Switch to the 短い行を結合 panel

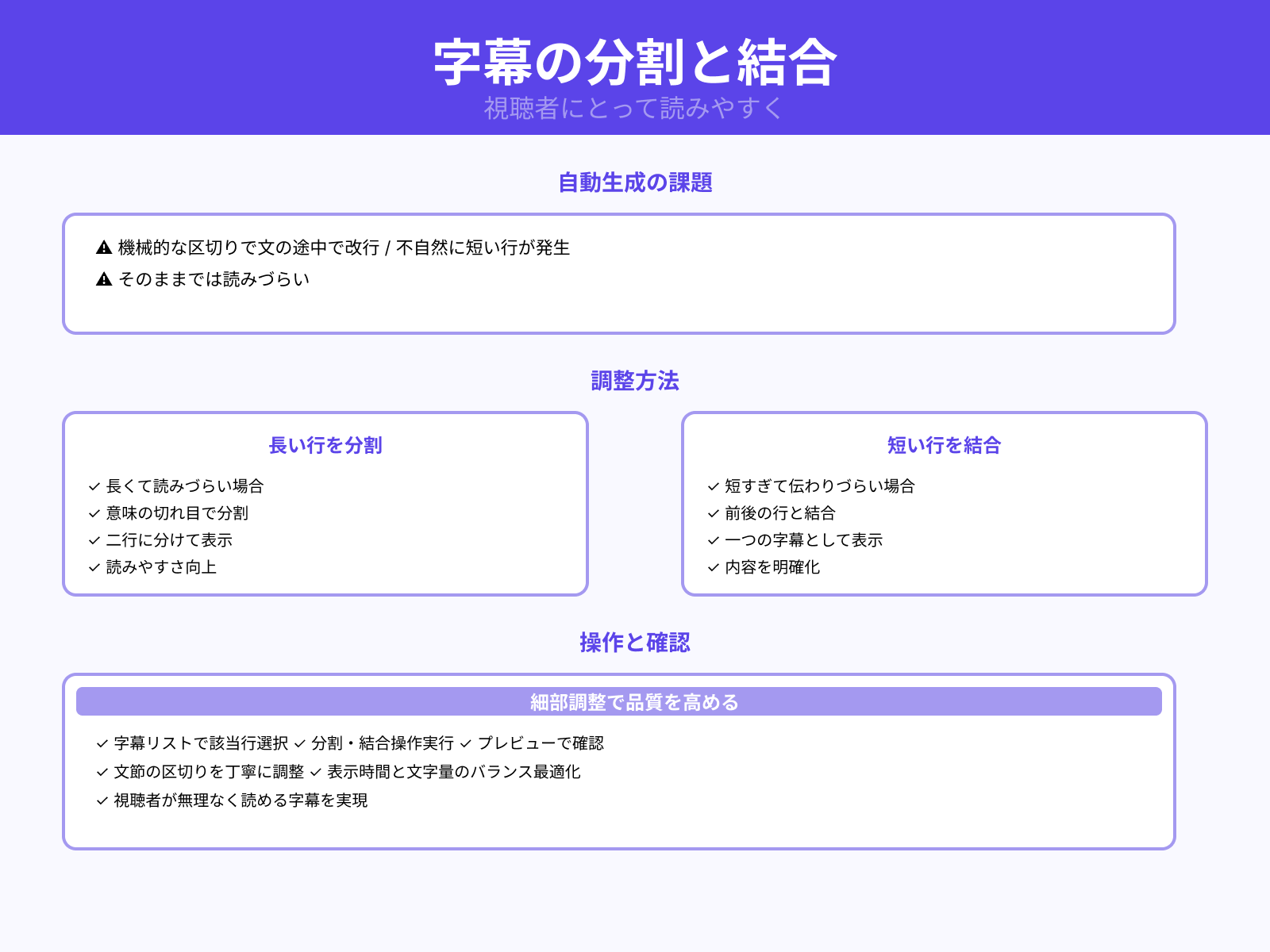point(945,446)
